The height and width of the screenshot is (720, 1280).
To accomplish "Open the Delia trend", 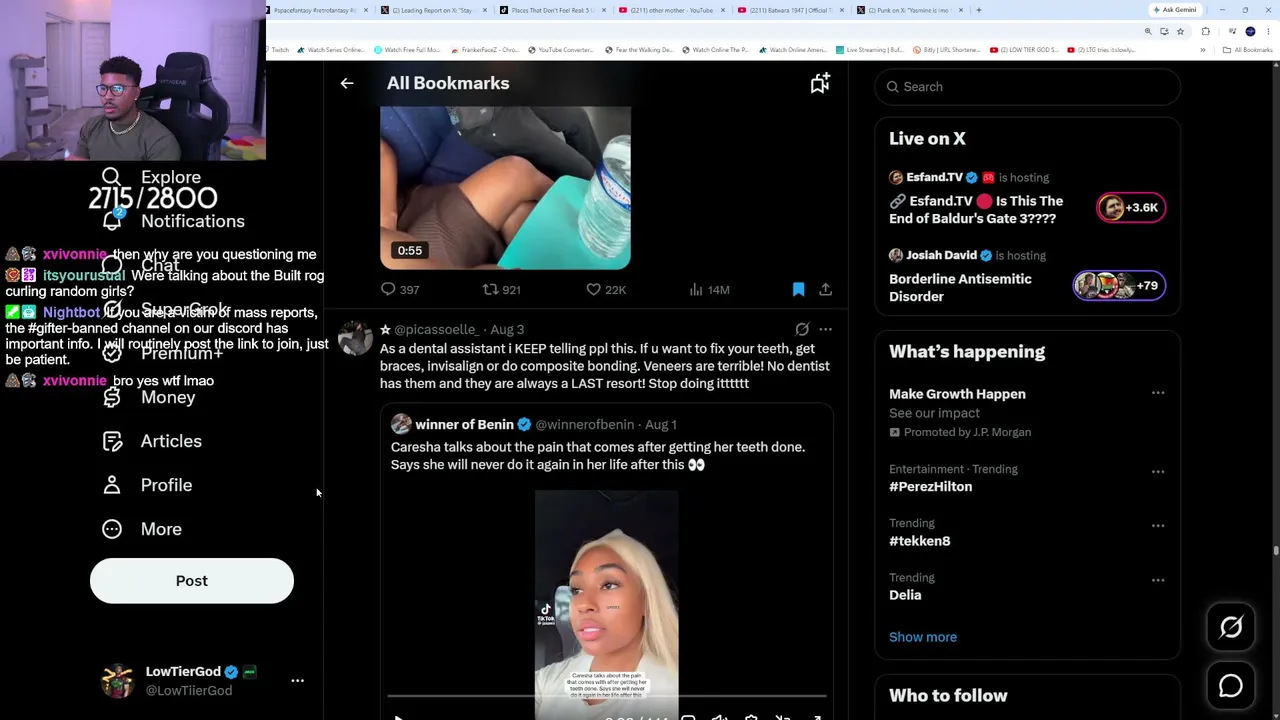I will click(x=905, y=595).
